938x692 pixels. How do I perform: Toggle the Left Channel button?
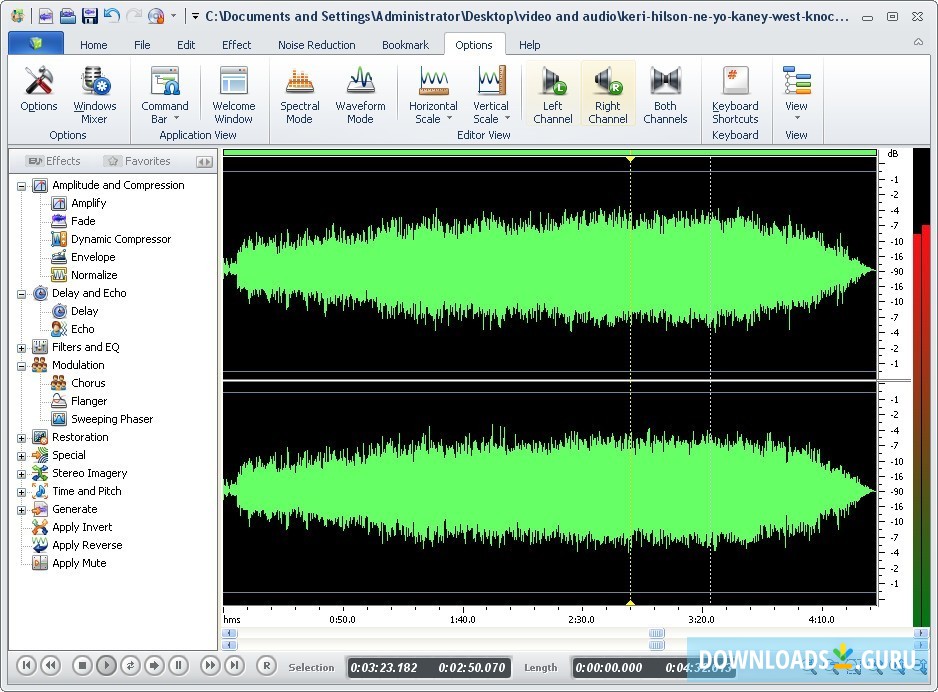pos(553,94)
